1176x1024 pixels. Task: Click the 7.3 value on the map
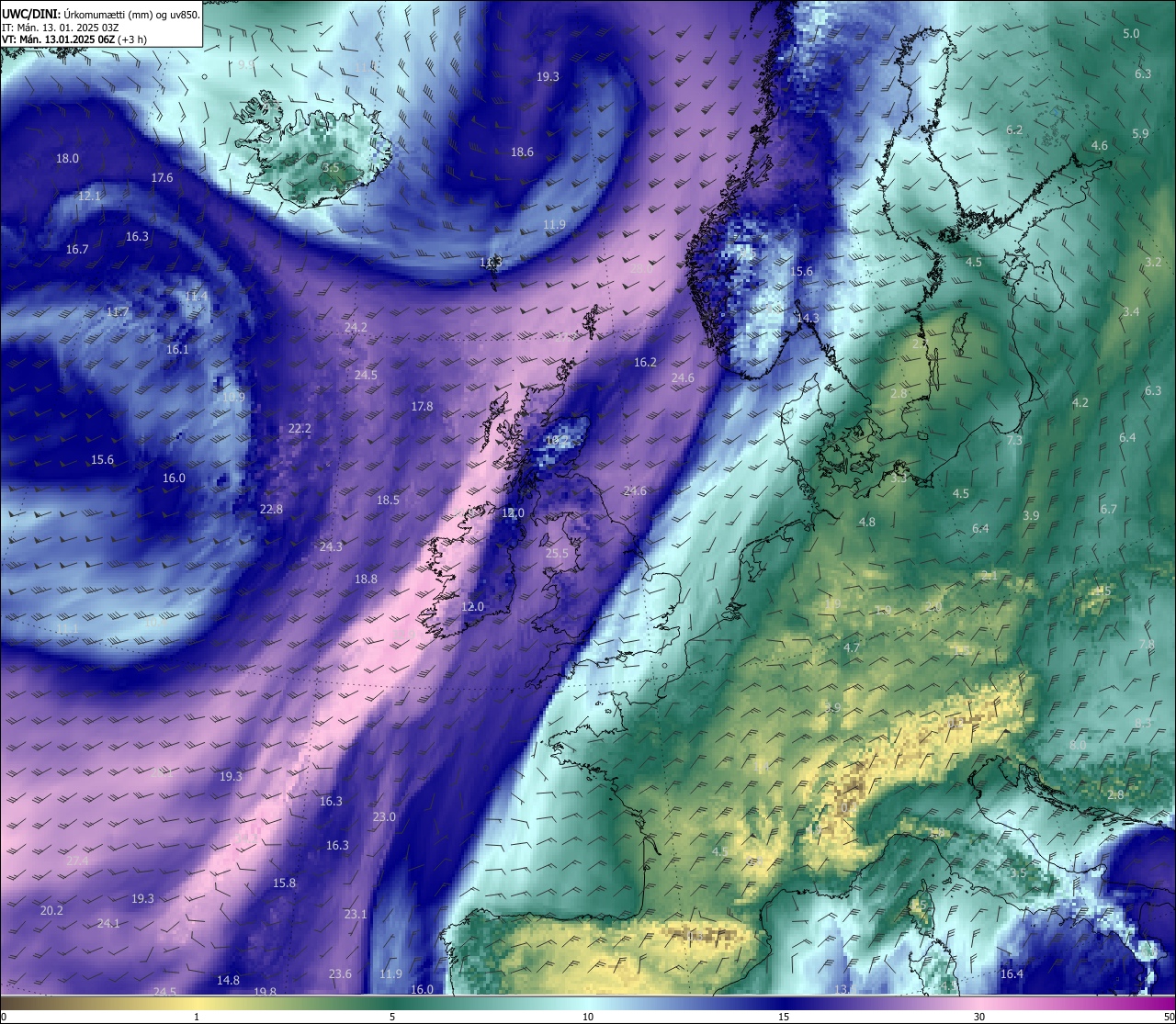click(1014, 441)
